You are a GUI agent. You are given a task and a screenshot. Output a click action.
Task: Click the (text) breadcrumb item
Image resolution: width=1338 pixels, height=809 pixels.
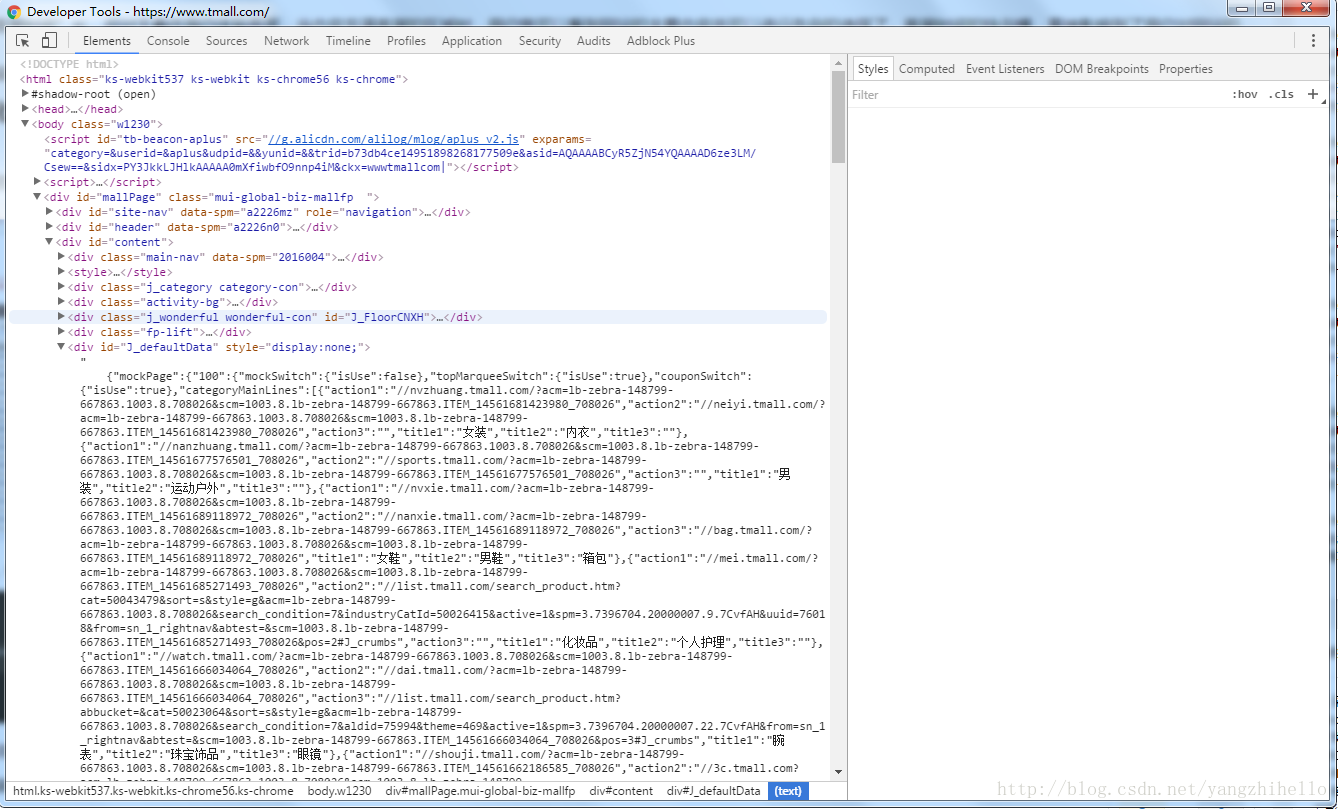pyautogui.click(x=788, y=791)
